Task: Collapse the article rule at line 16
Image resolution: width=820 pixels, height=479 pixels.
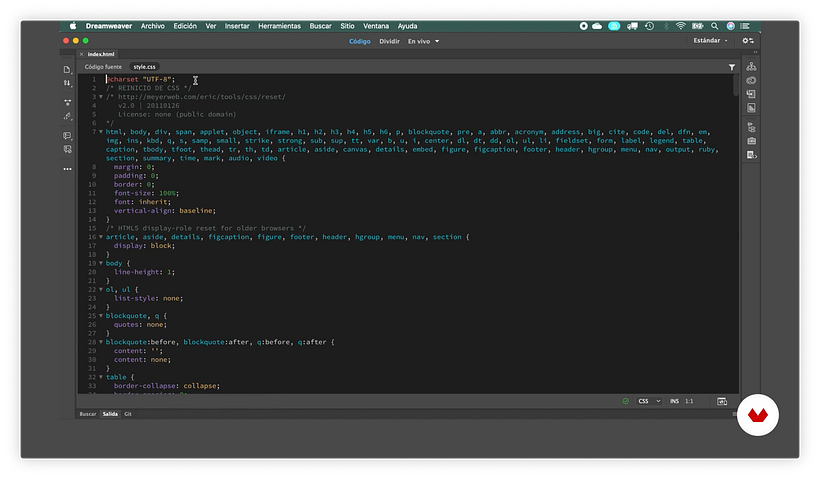Action: [x=101, y=237]
